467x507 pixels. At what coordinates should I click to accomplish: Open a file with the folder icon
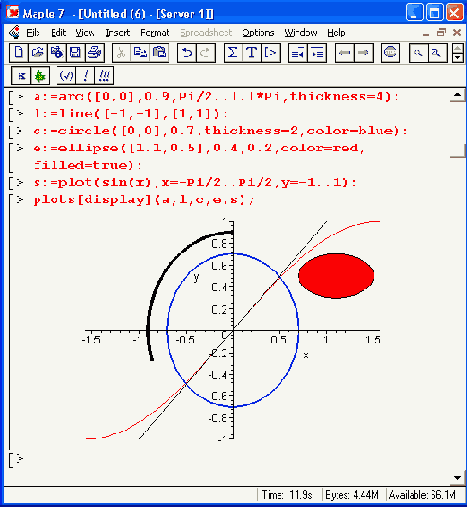pyautogui.click(x=38, y=53)
